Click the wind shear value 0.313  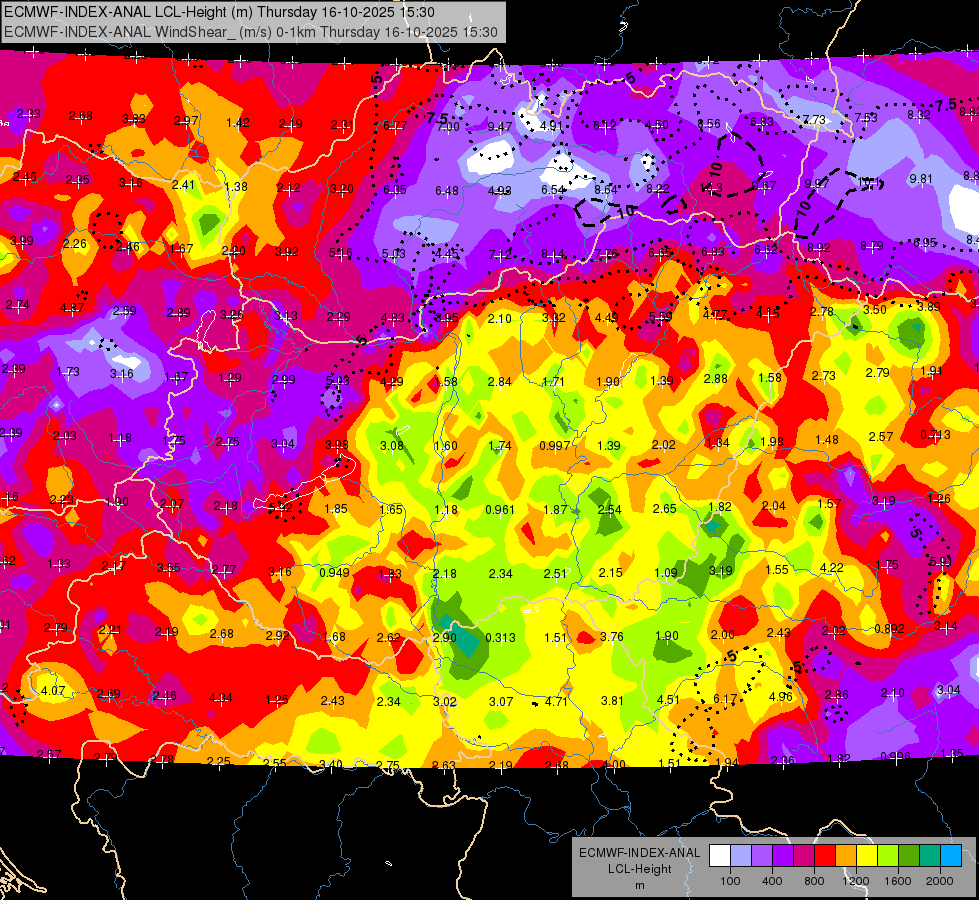(500, 637)
